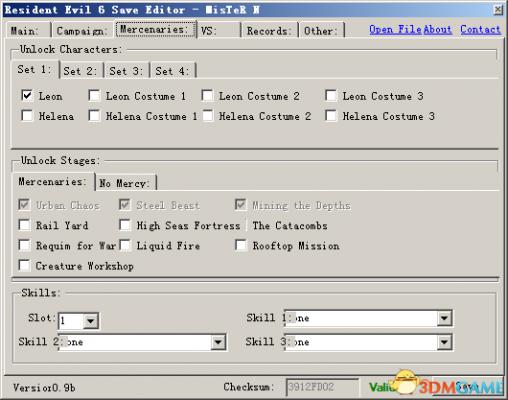Screen dimensions: 508x400
Task: Unlock the Rail Yard stage
Action: point(24,225)
